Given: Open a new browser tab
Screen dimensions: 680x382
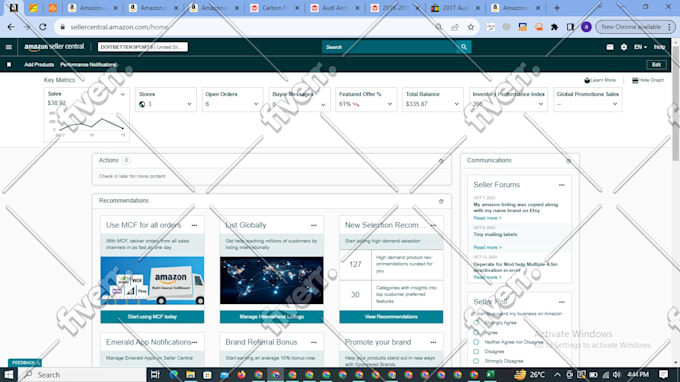Looking at the screenshot, I should (x=557, y=8).
